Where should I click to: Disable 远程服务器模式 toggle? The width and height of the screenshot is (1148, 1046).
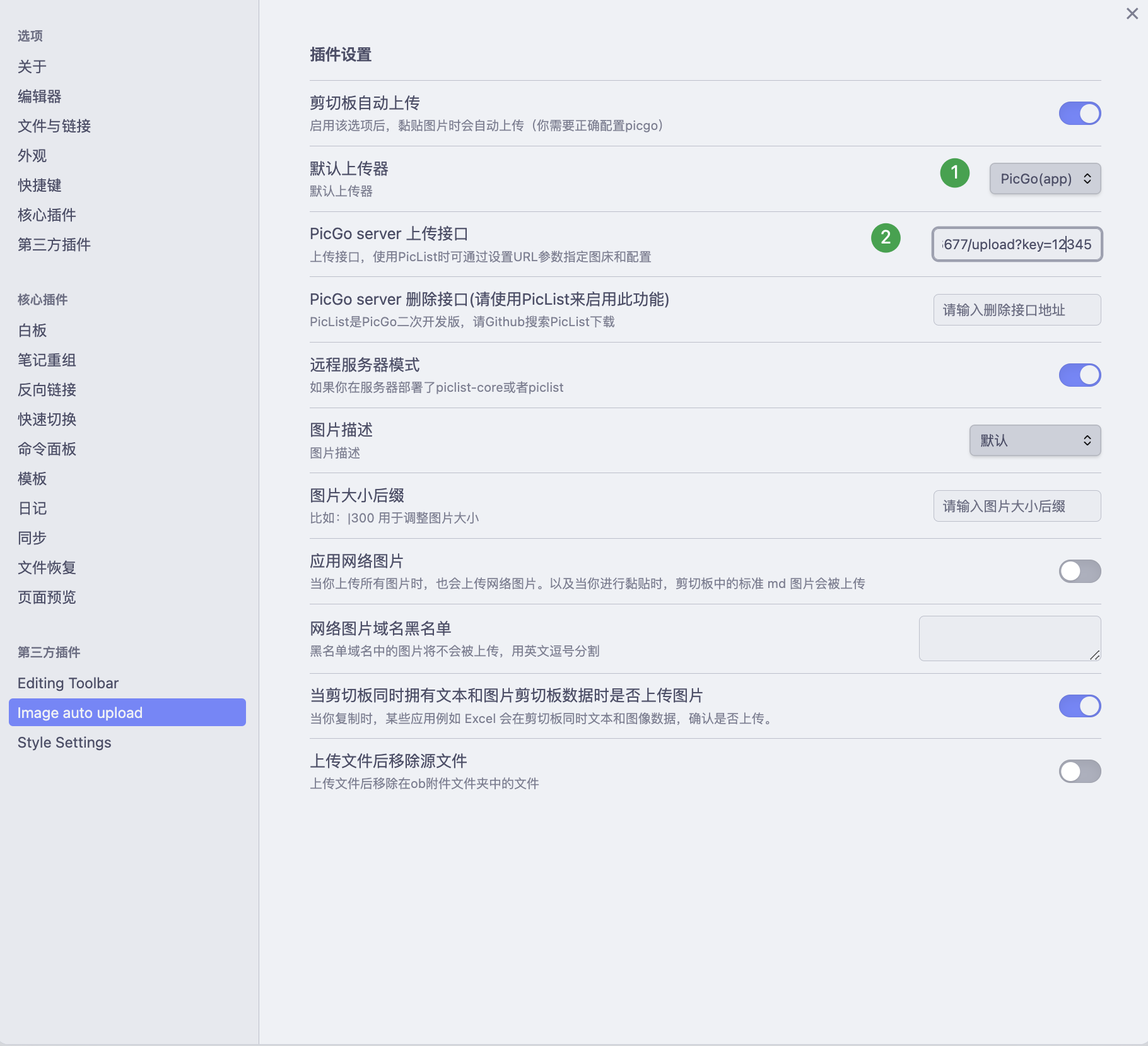1079,375
